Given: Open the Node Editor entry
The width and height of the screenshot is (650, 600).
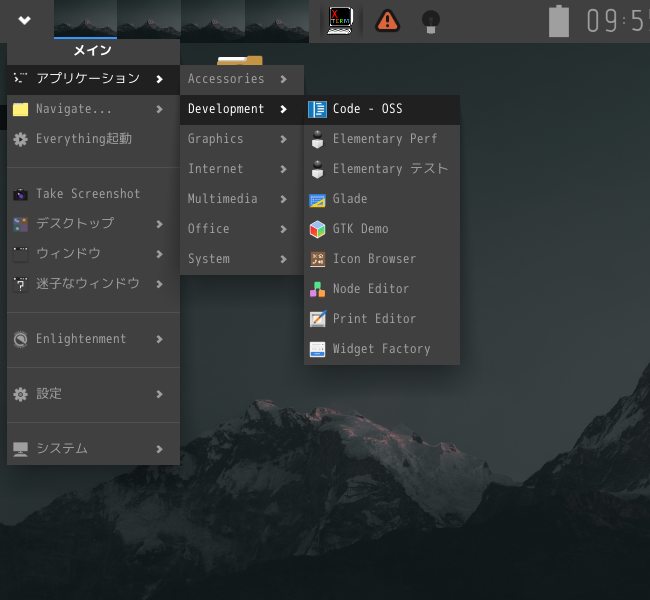Looking at the screenshot, I should [x=382, y=289].
